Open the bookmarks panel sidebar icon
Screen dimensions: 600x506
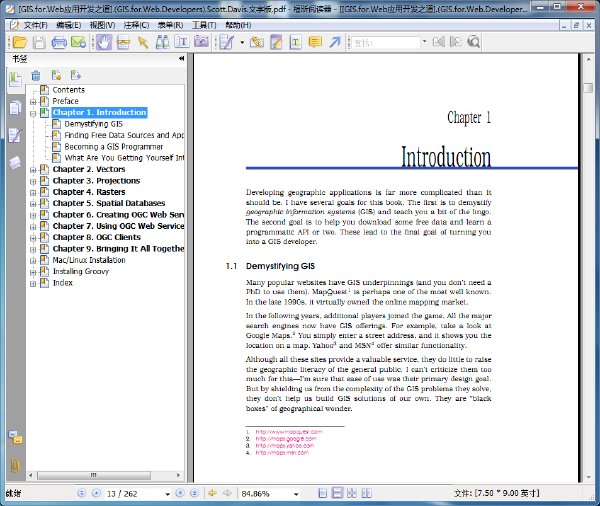15,79
